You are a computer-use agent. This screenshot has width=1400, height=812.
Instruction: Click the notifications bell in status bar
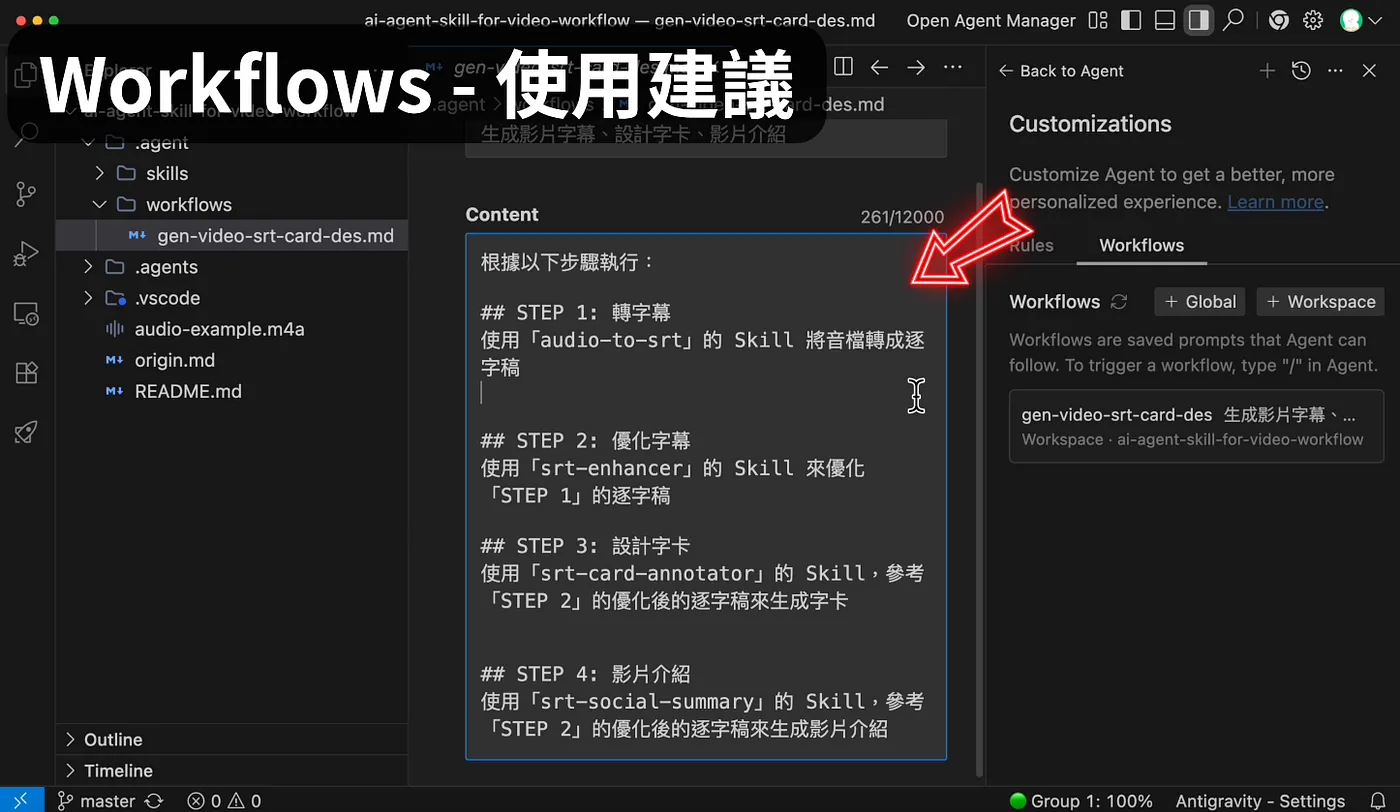click(x=1377, y=801)
